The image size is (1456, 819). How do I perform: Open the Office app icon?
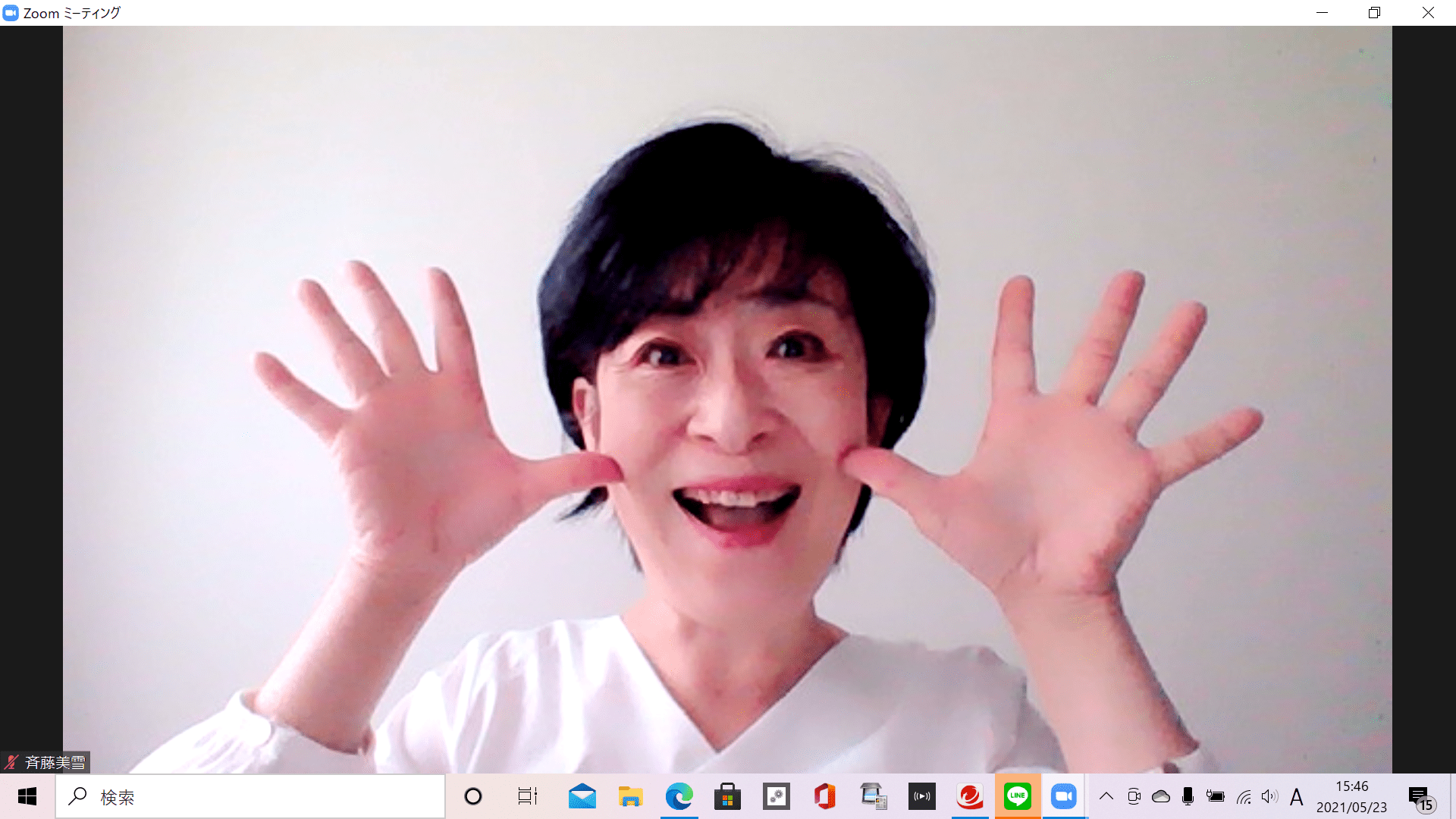point(824,796)
